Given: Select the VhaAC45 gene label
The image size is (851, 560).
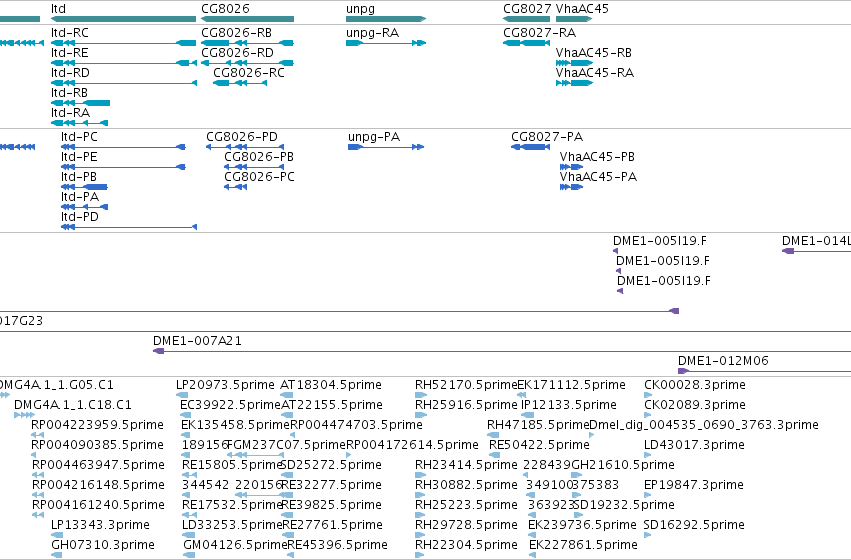Looking at the screenshot, I should [582, 9].
